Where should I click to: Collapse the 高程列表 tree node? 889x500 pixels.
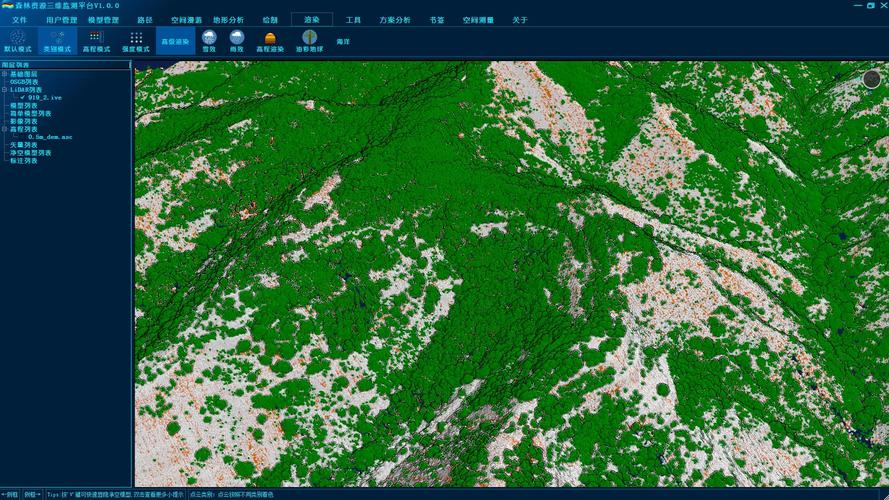[x=4, y=129]
